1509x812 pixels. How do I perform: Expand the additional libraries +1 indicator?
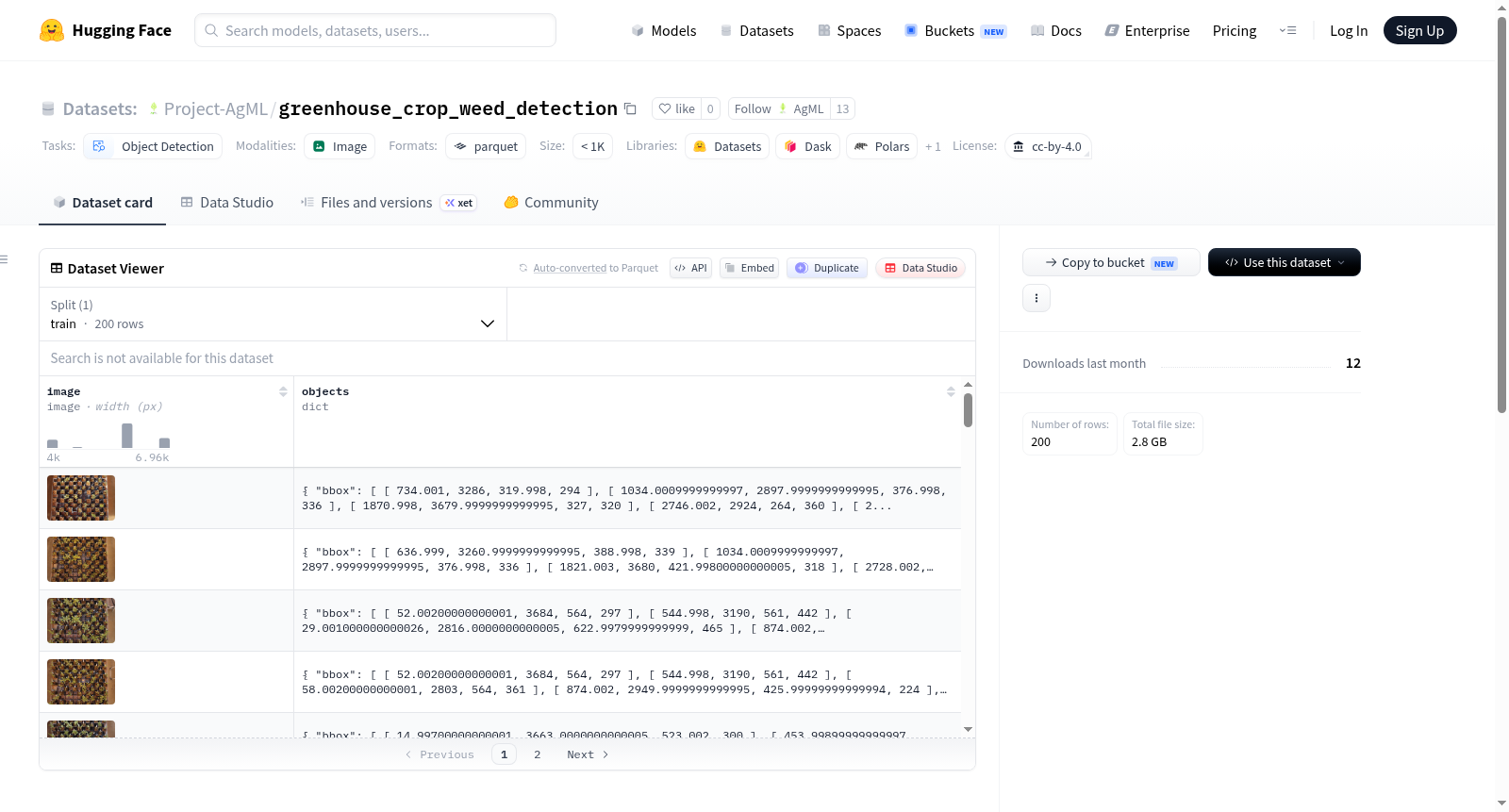point(933,146)
